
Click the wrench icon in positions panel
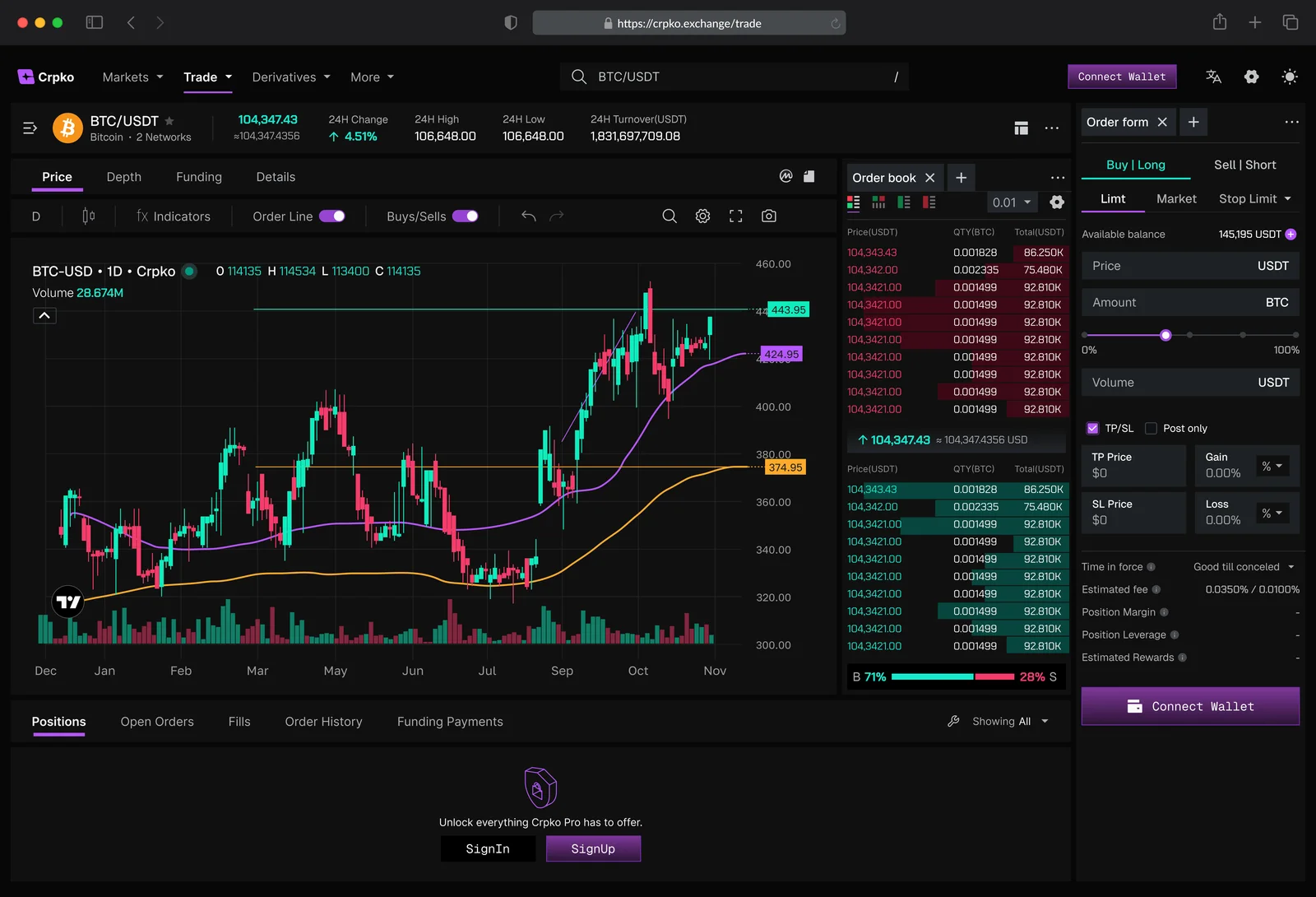[953, 721]
